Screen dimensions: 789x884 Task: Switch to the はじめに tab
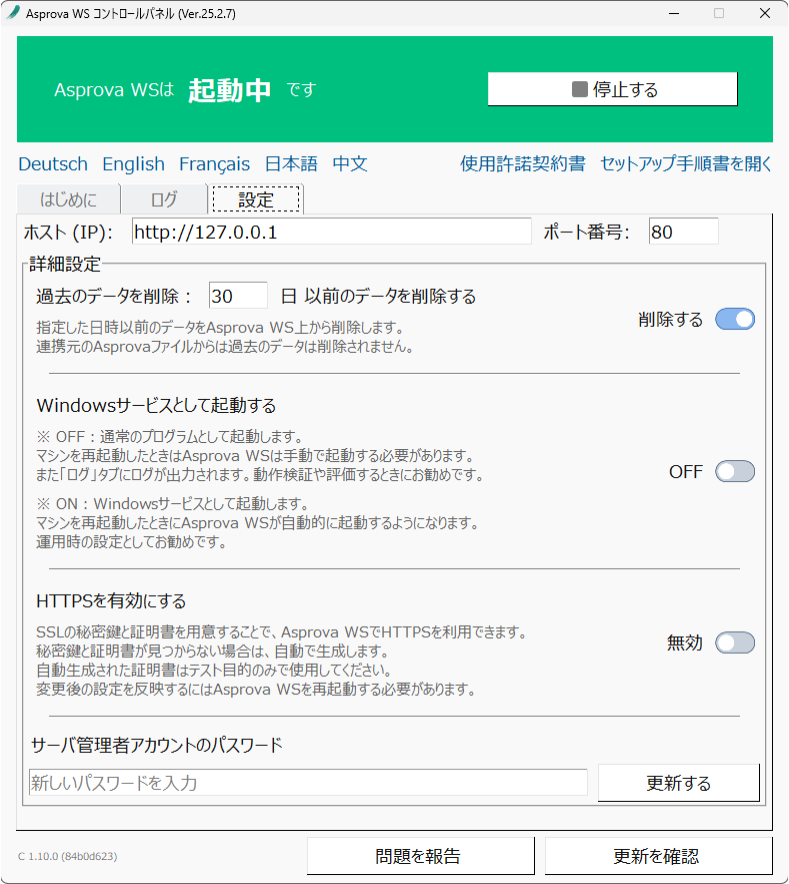pos(68,199)
